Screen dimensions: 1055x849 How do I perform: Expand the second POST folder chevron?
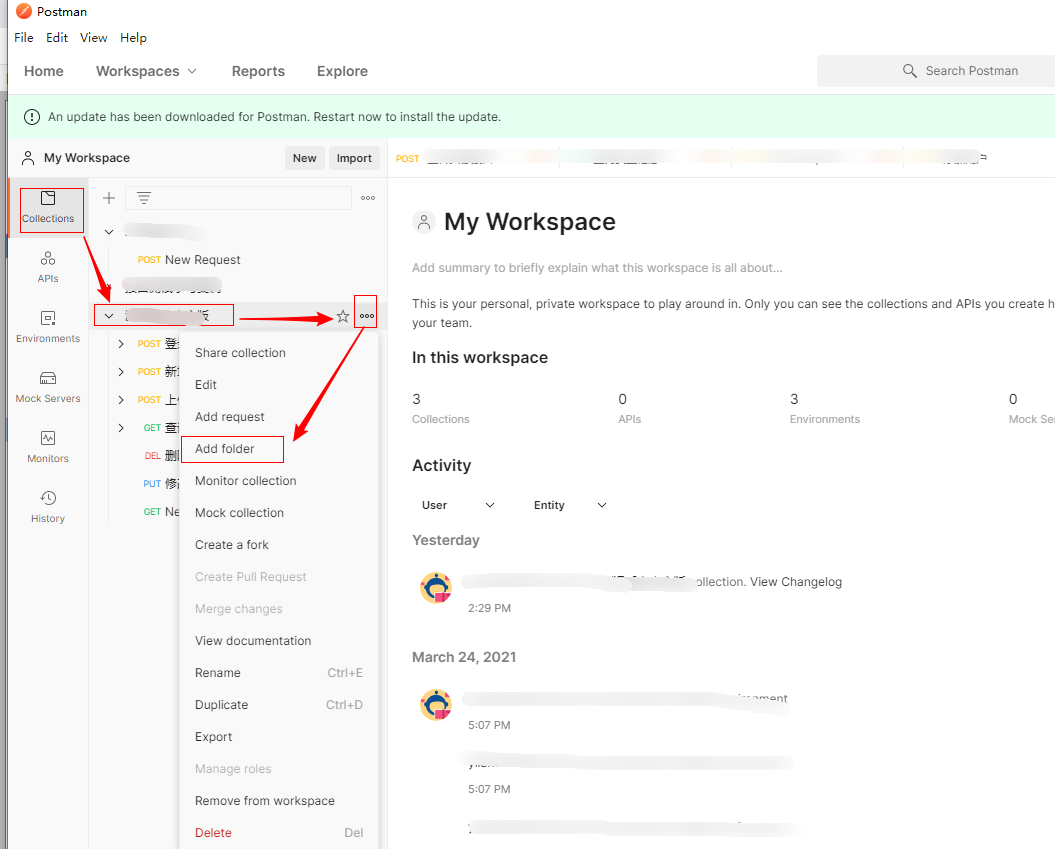[121, 372]
